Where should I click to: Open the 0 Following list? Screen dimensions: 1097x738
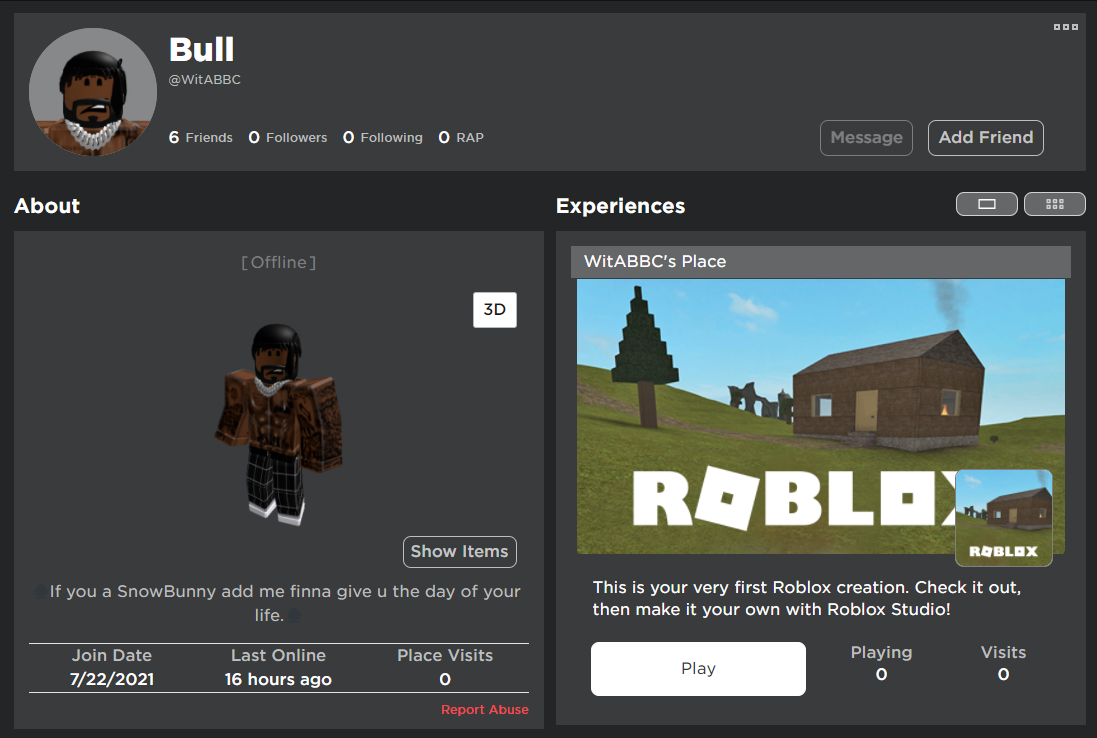point(383,138)
